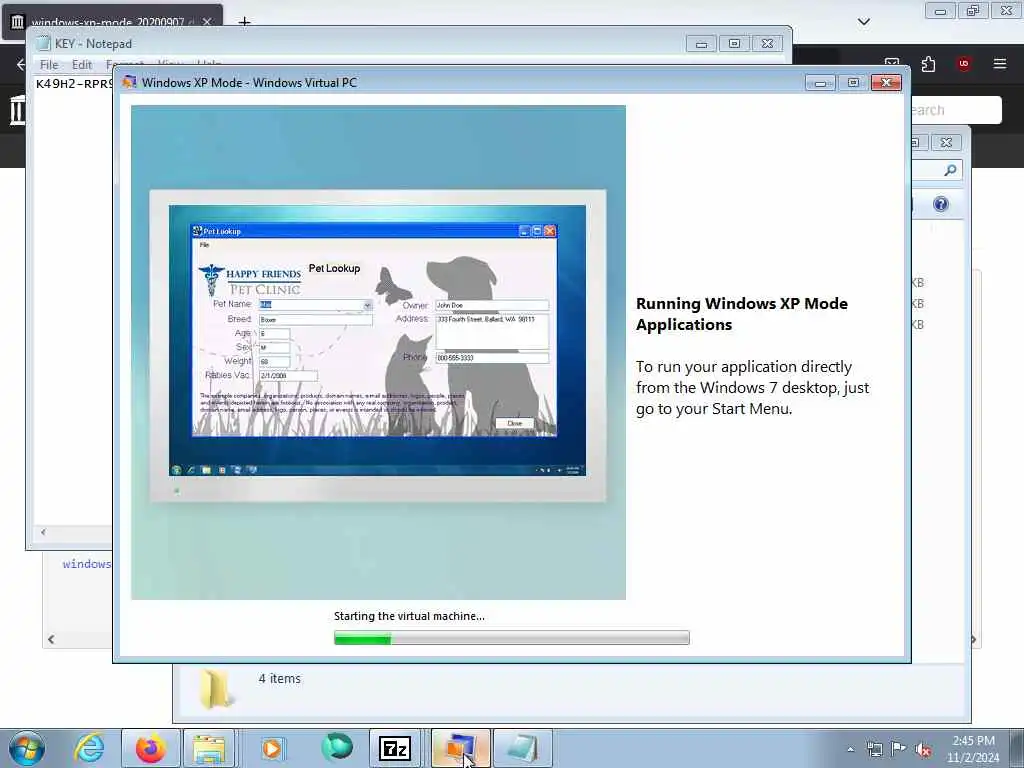Click the web page Search field
This screenshot has width=1024, height=768.
[x=955, y=110]
